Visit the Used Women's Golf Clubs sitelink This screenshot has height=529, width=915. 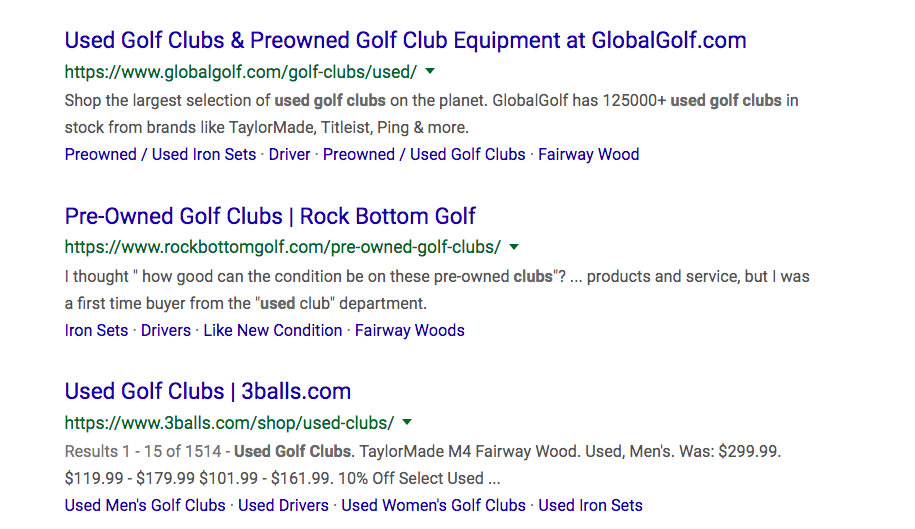pos(434,506)
